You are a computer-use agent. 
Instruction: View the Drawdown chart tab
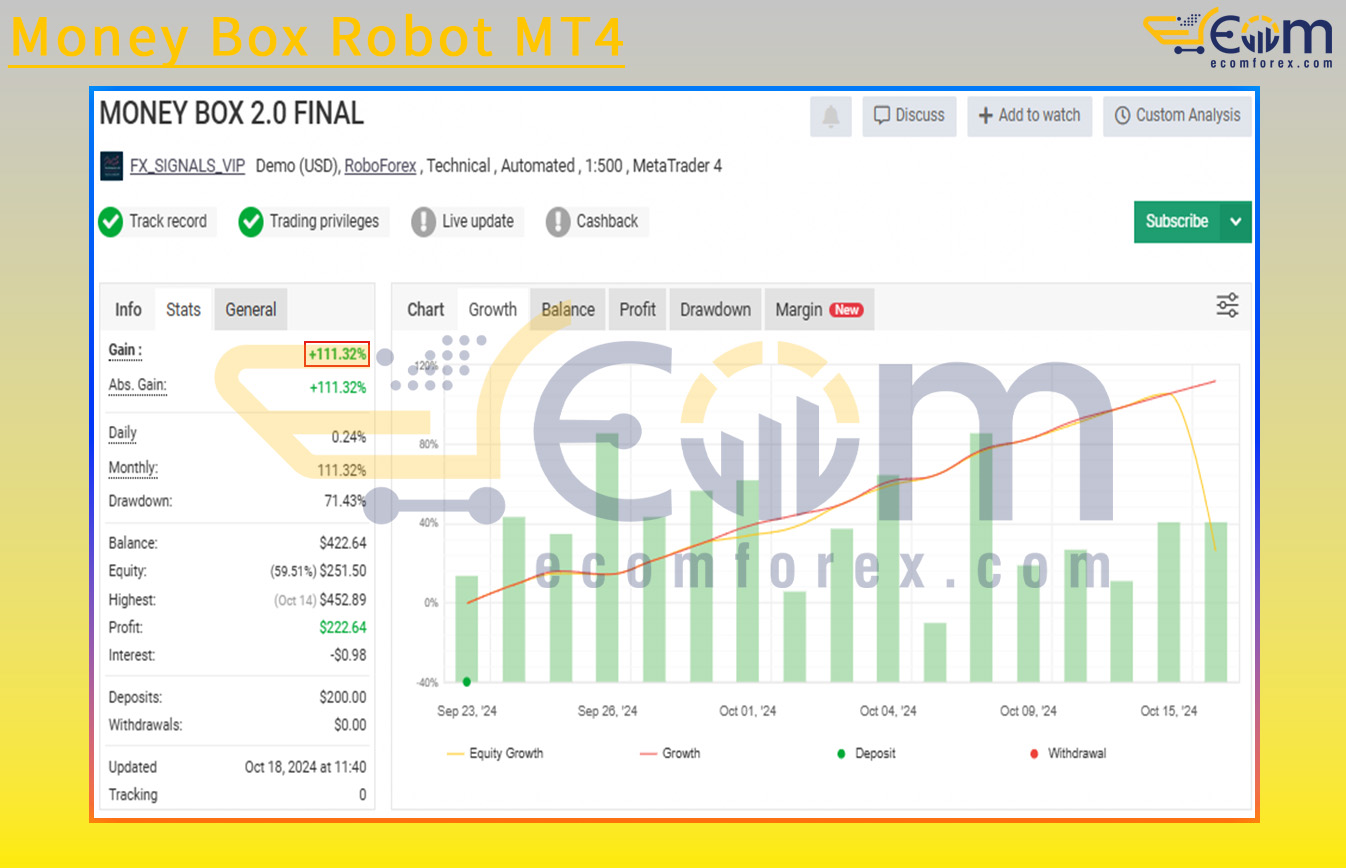pyautogui.click(x=715, y=310)
